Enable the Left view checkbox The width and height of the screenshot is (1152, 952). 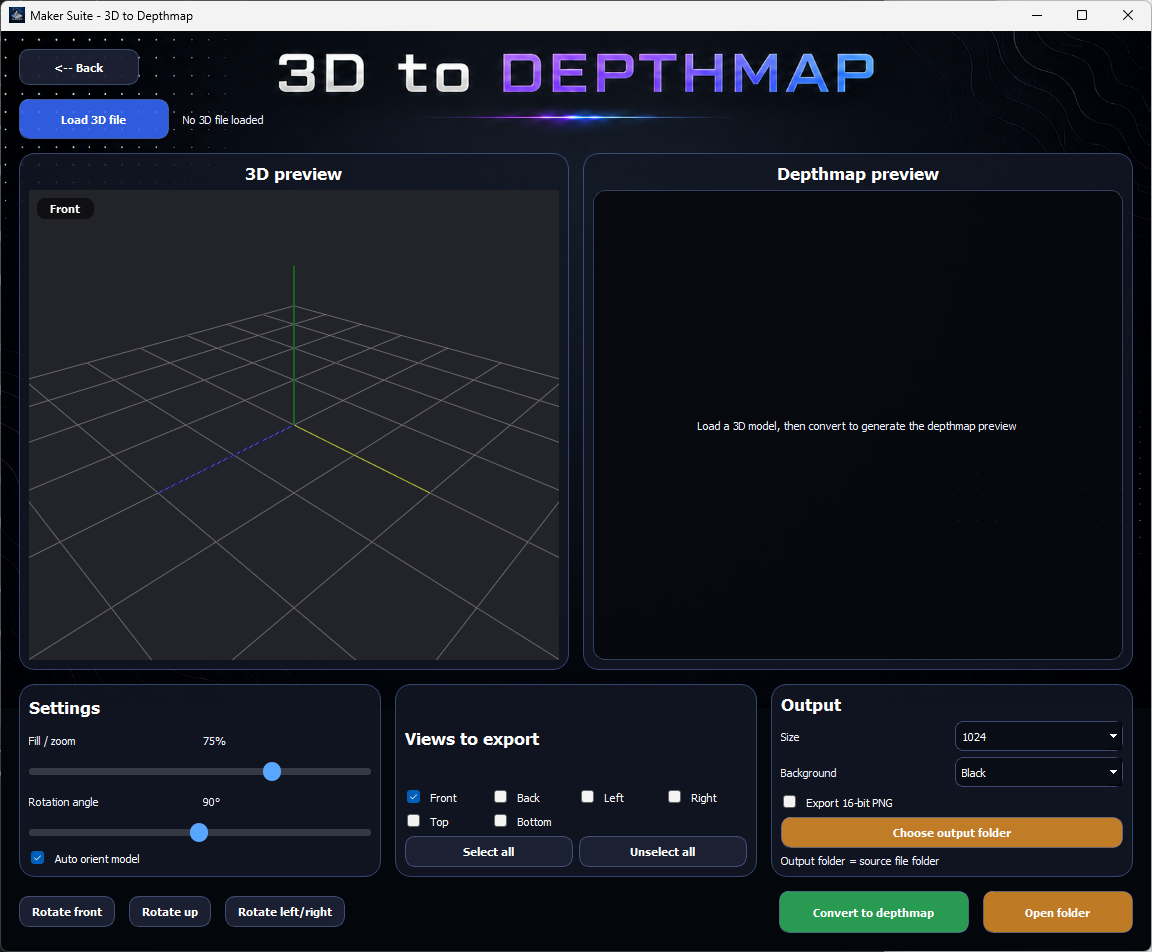(587, 797)
